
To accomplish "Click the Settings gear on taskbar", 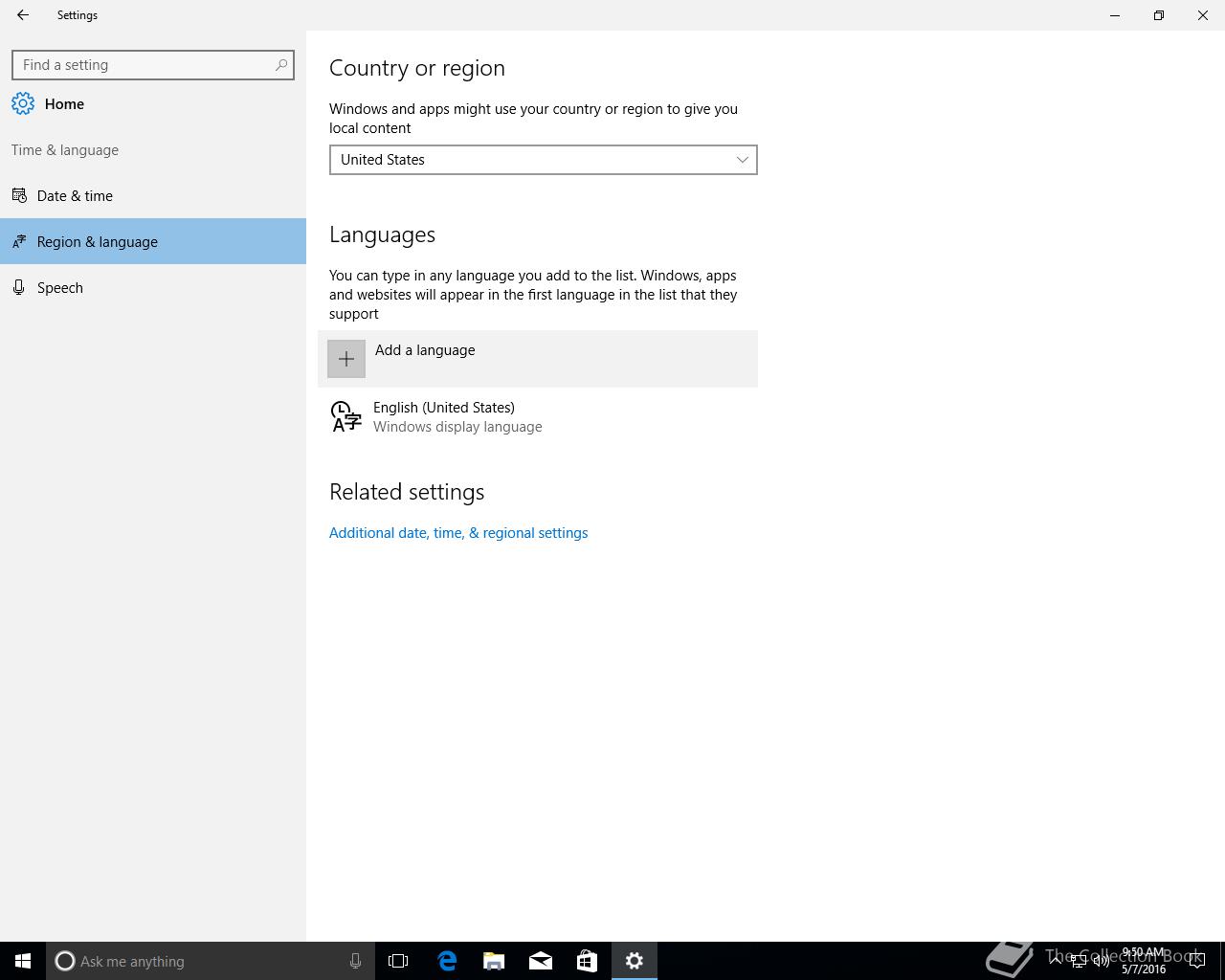I will (635, 961).
